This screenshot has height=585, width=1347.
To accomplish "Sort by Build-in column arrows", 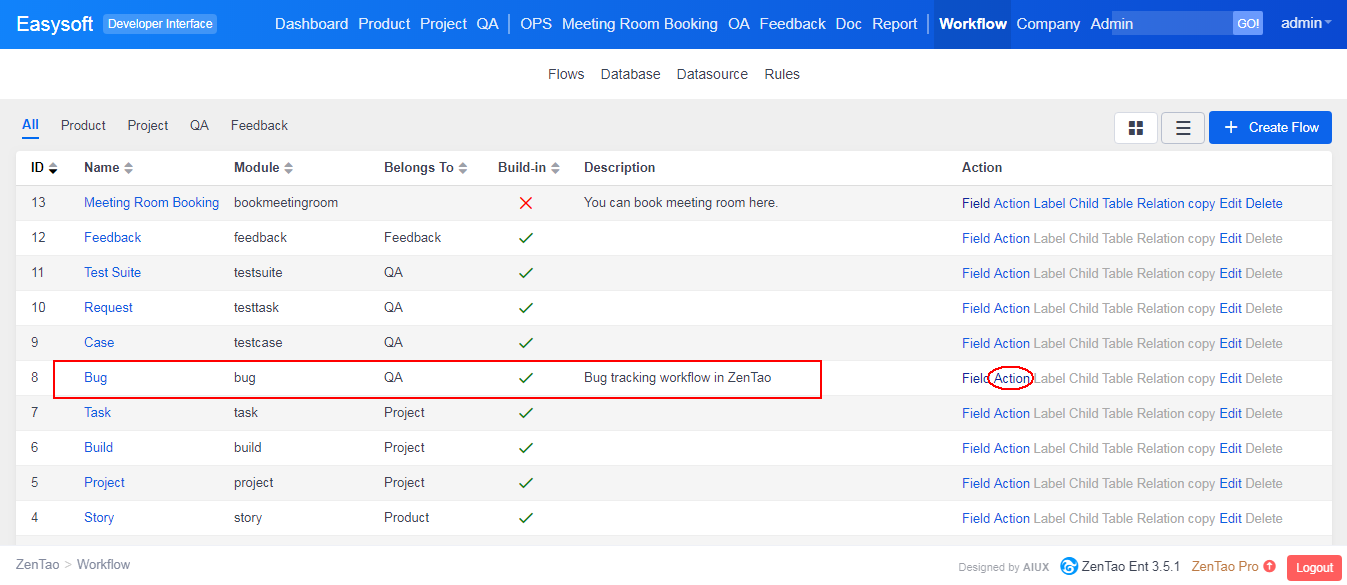I will [555, 168].
